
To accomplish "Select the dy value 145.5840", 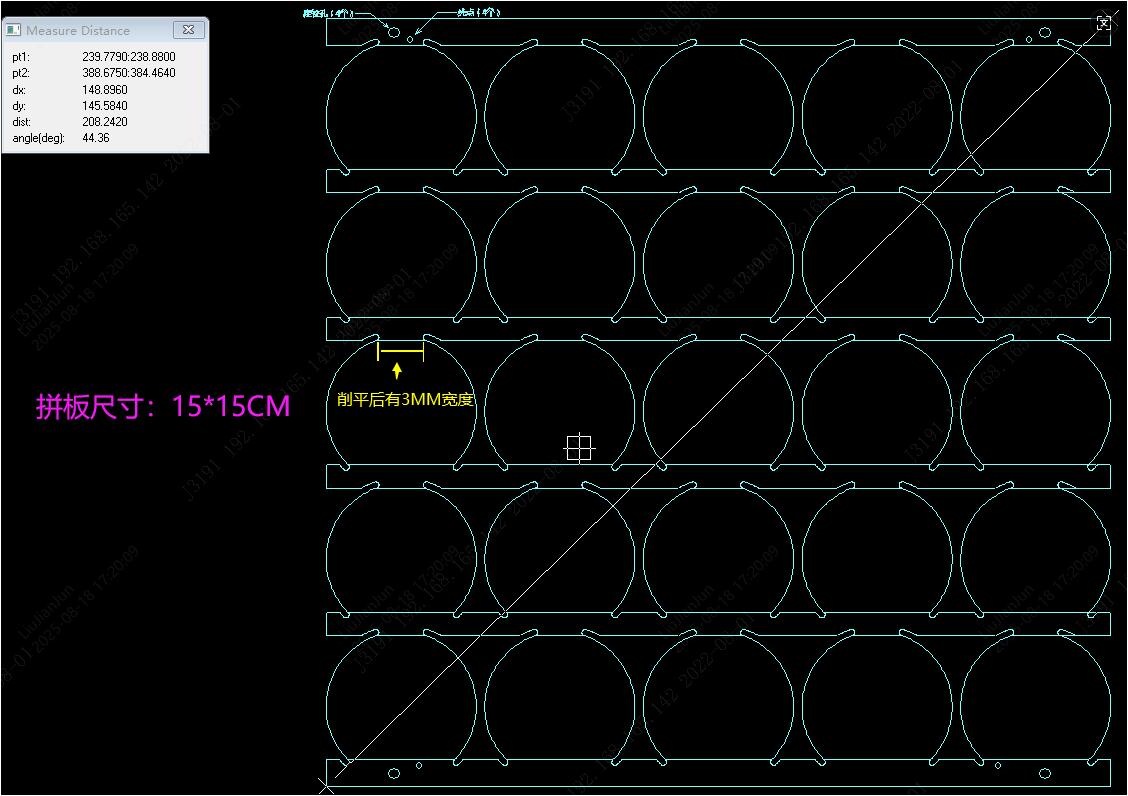I will 105,106.
